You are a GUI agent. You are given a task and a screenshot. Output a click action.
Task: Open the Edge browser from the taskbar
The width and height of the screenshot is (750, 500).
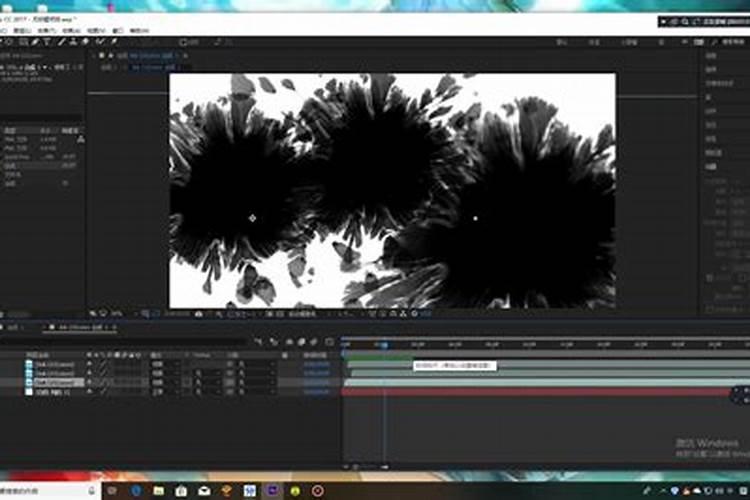pyautogui.click(x=136, y=490)
